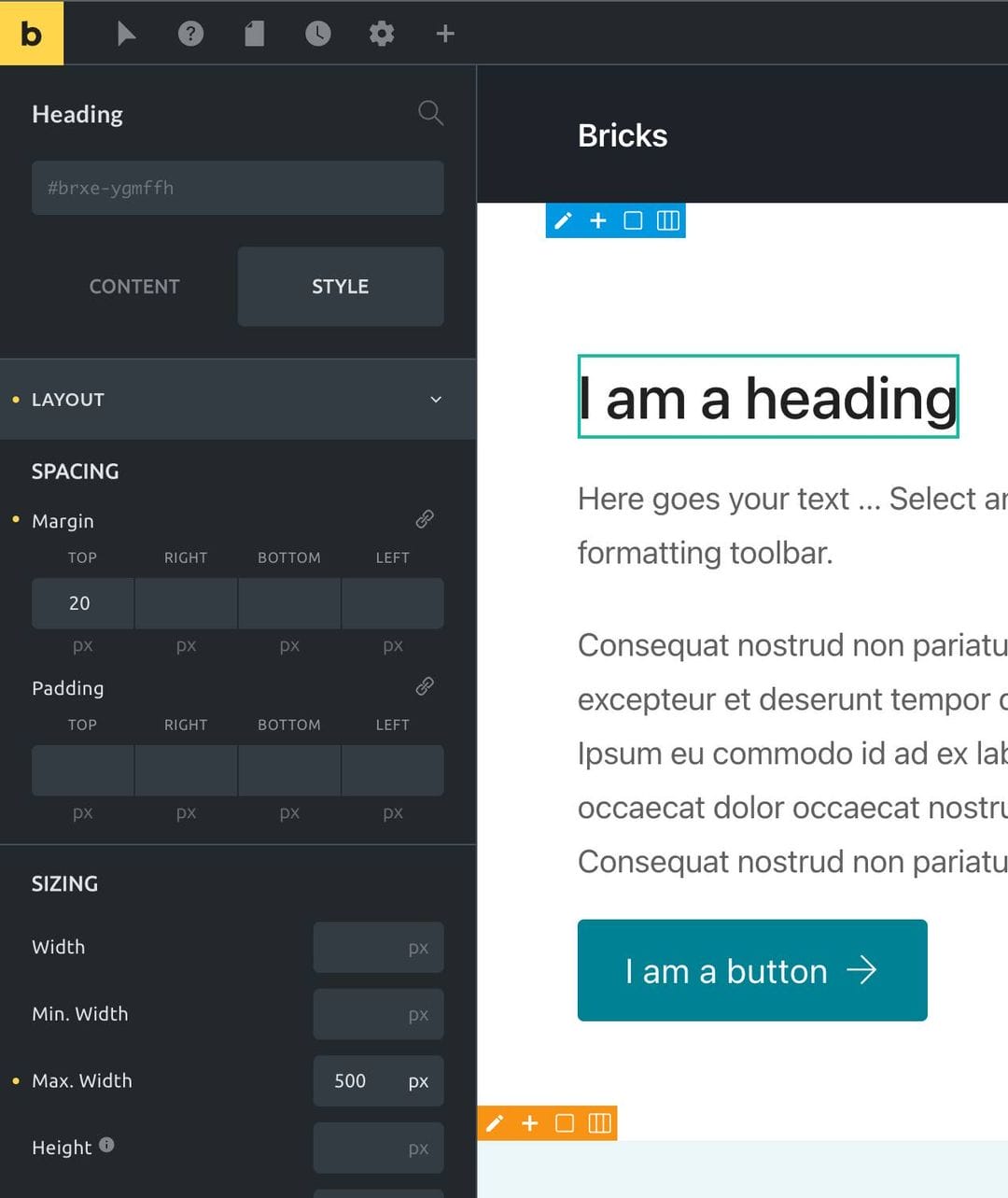Click the 'I am a button' element in preview
Image resolution: width=1008 pixels, height=1198 pixels.
tap(752, 970)
